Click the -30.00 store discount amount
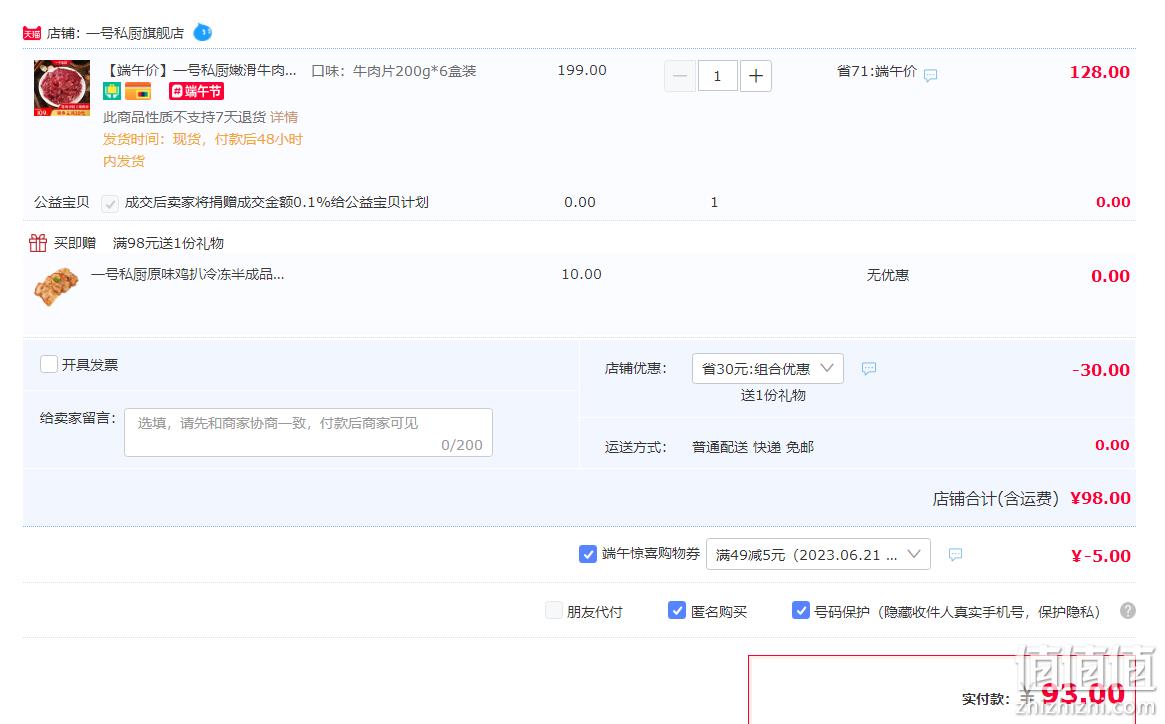The image size is (1165, 724). click(1101, 369)
